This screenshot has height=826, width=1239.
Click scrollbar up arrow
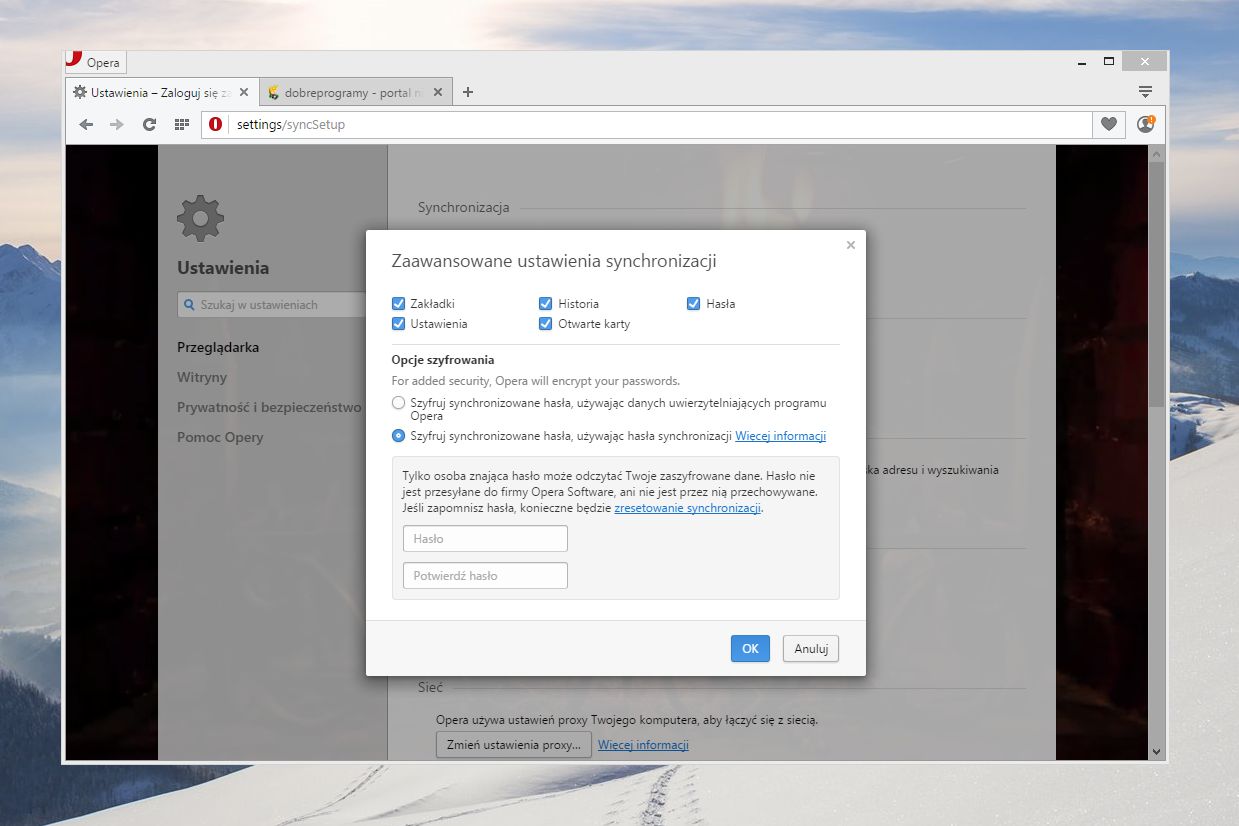(1157, 153)
